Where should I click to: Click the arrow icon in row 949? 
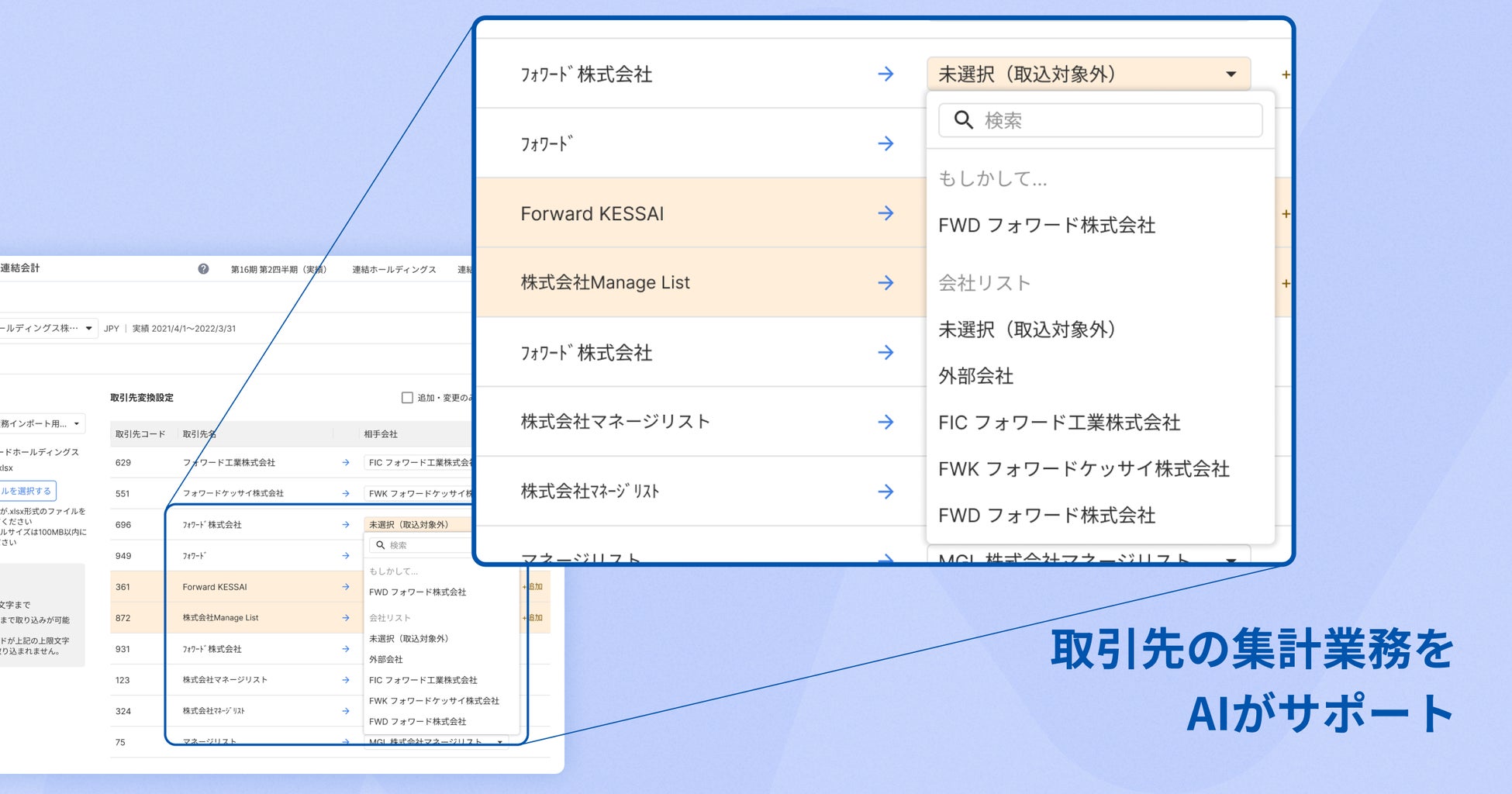click(346, 555)
